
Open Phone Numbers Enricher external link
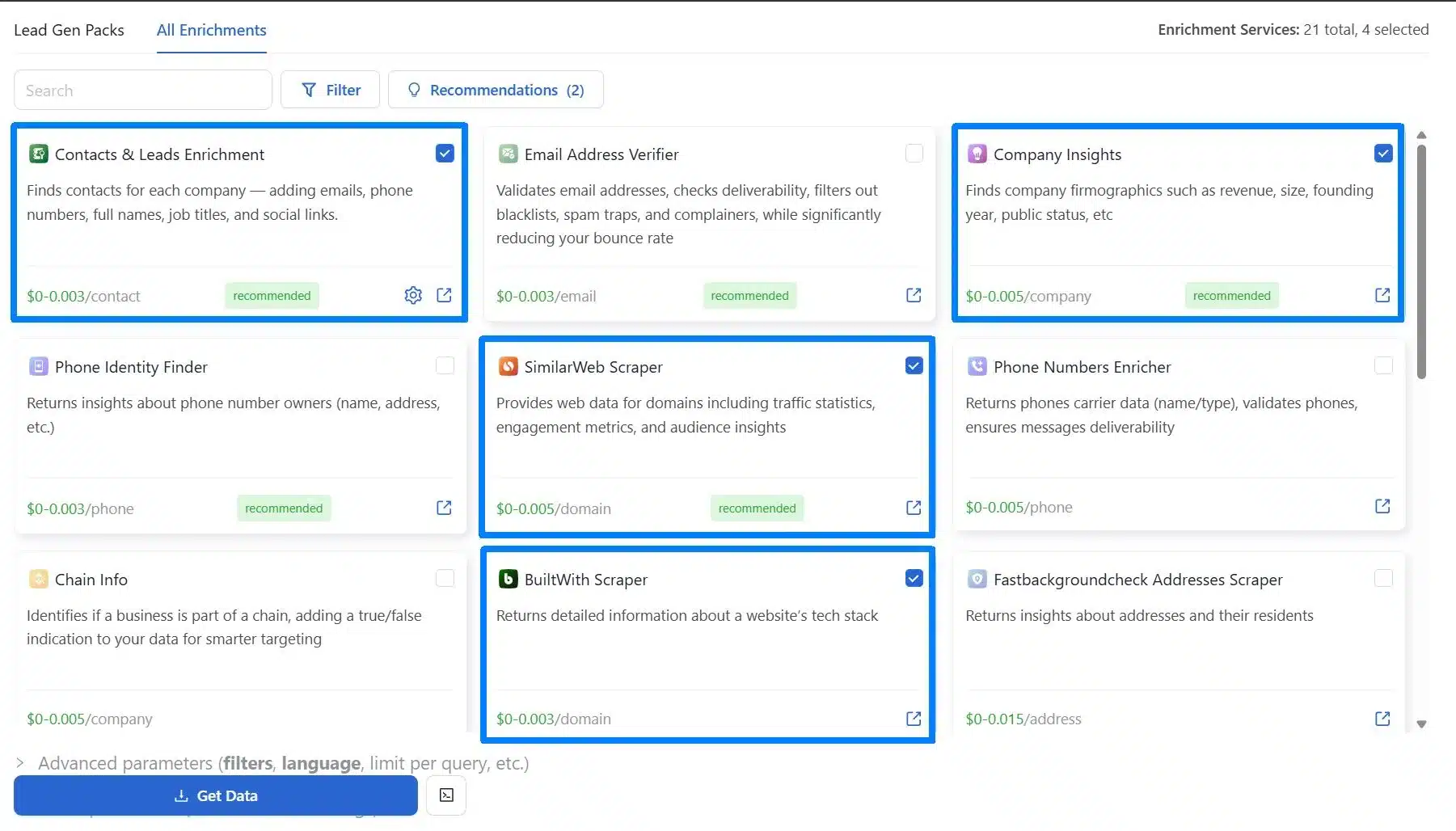click(1382, 506)
